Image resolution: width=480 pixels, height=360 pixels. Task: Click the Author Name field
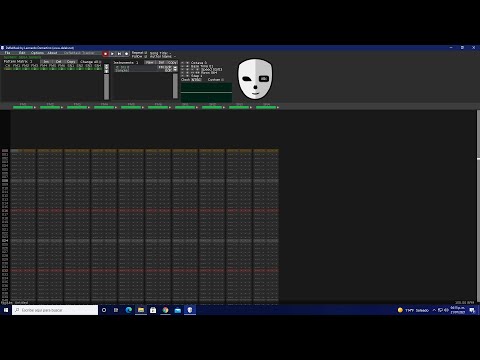(162, 57)
